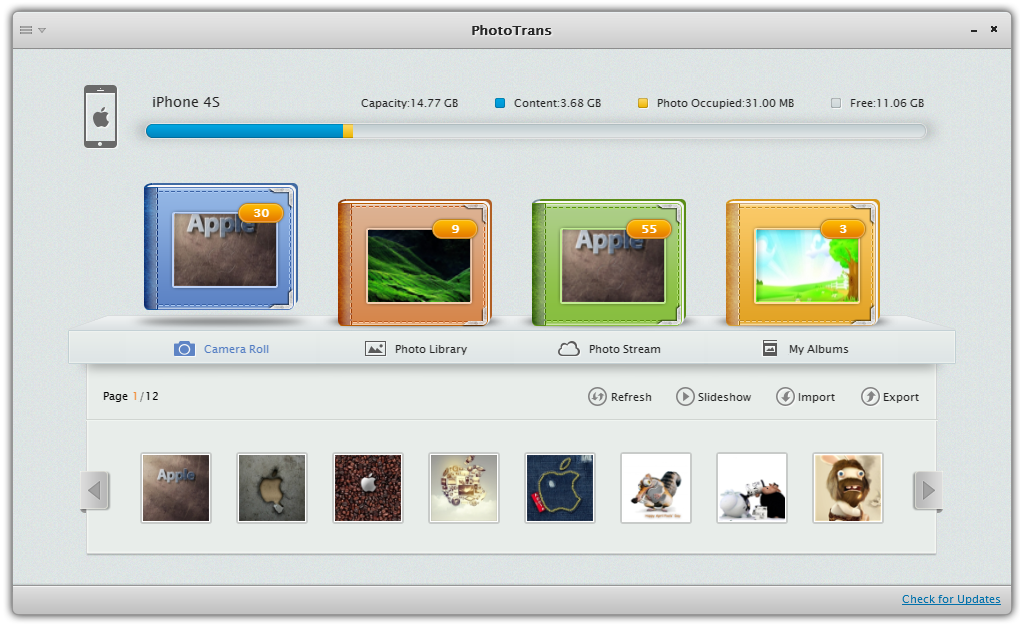Screen dimensions: 1020x624
Task: Switch to the Camera Roll tab
Action: [x=222, y=349]
